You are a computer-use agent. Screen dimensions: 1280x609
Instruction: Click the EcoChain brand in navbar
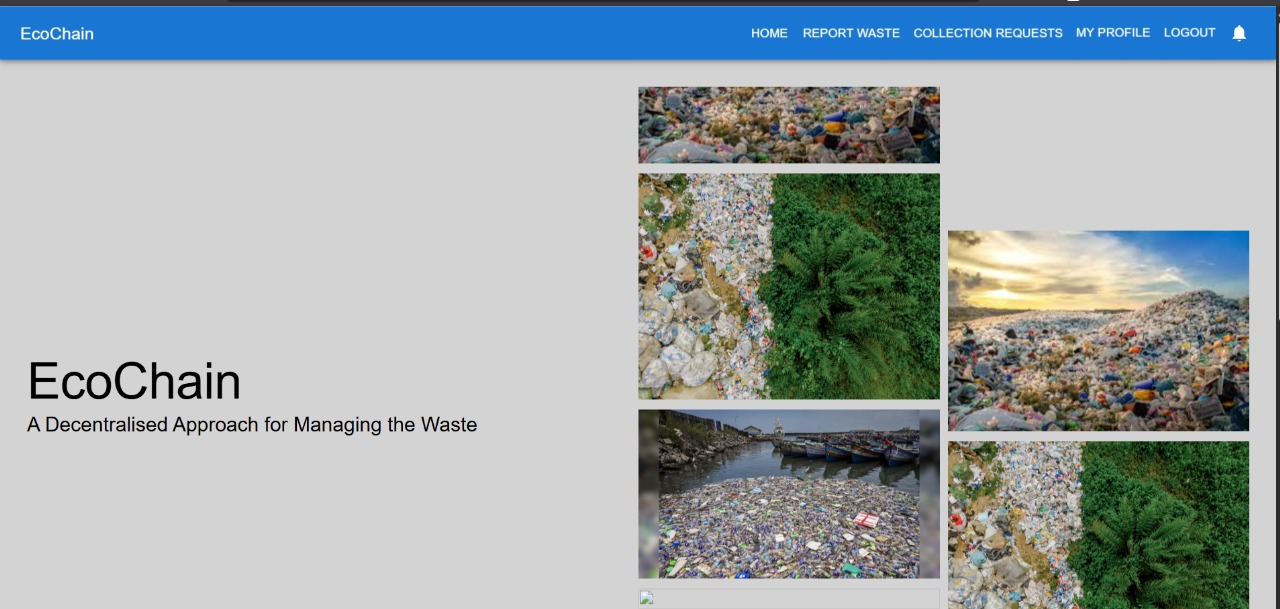pos(57,34)
